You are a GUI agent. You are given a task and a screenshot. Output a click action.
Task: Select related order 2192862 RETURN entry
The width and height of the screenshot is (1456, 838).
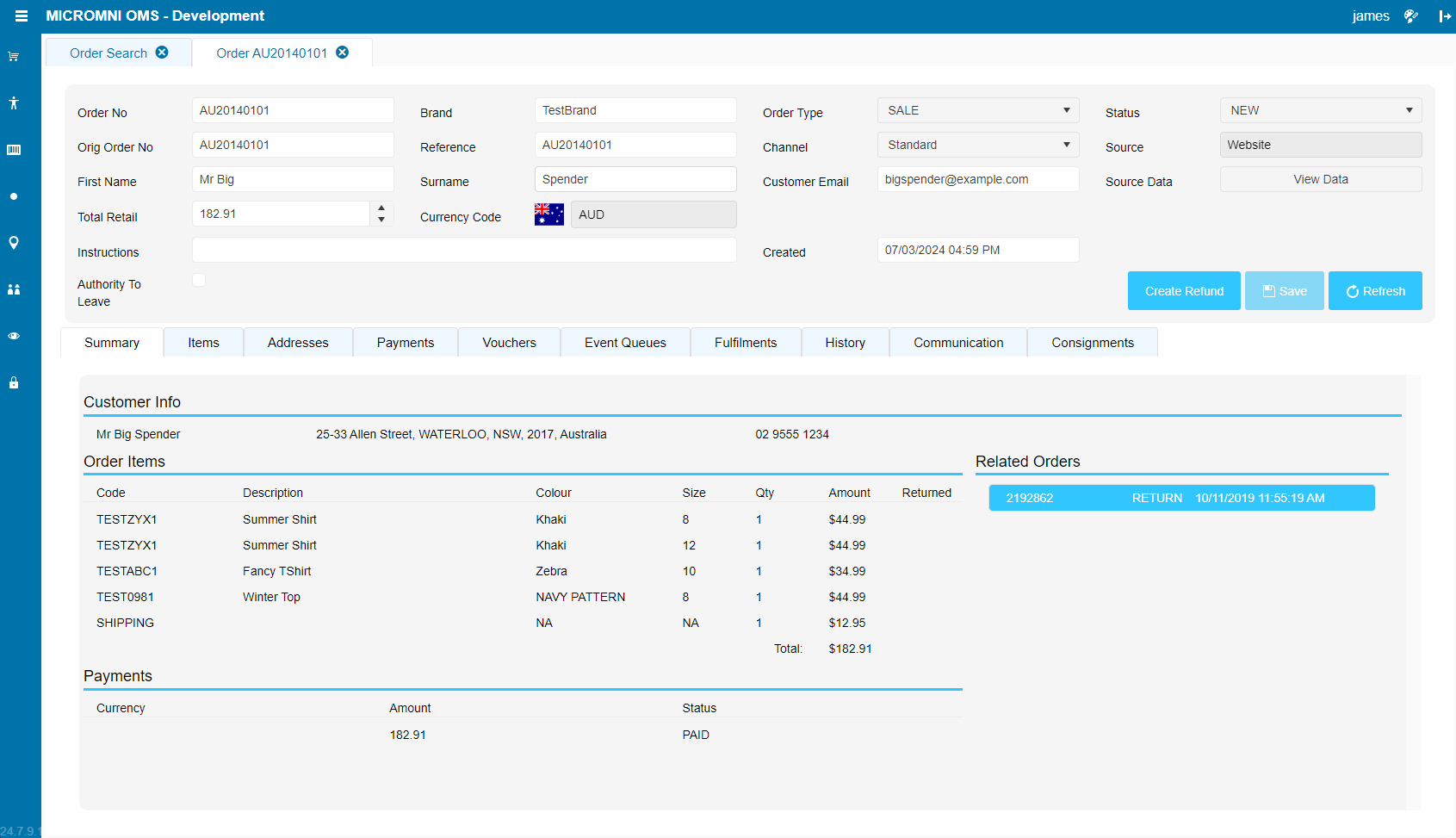point(1180,498)
